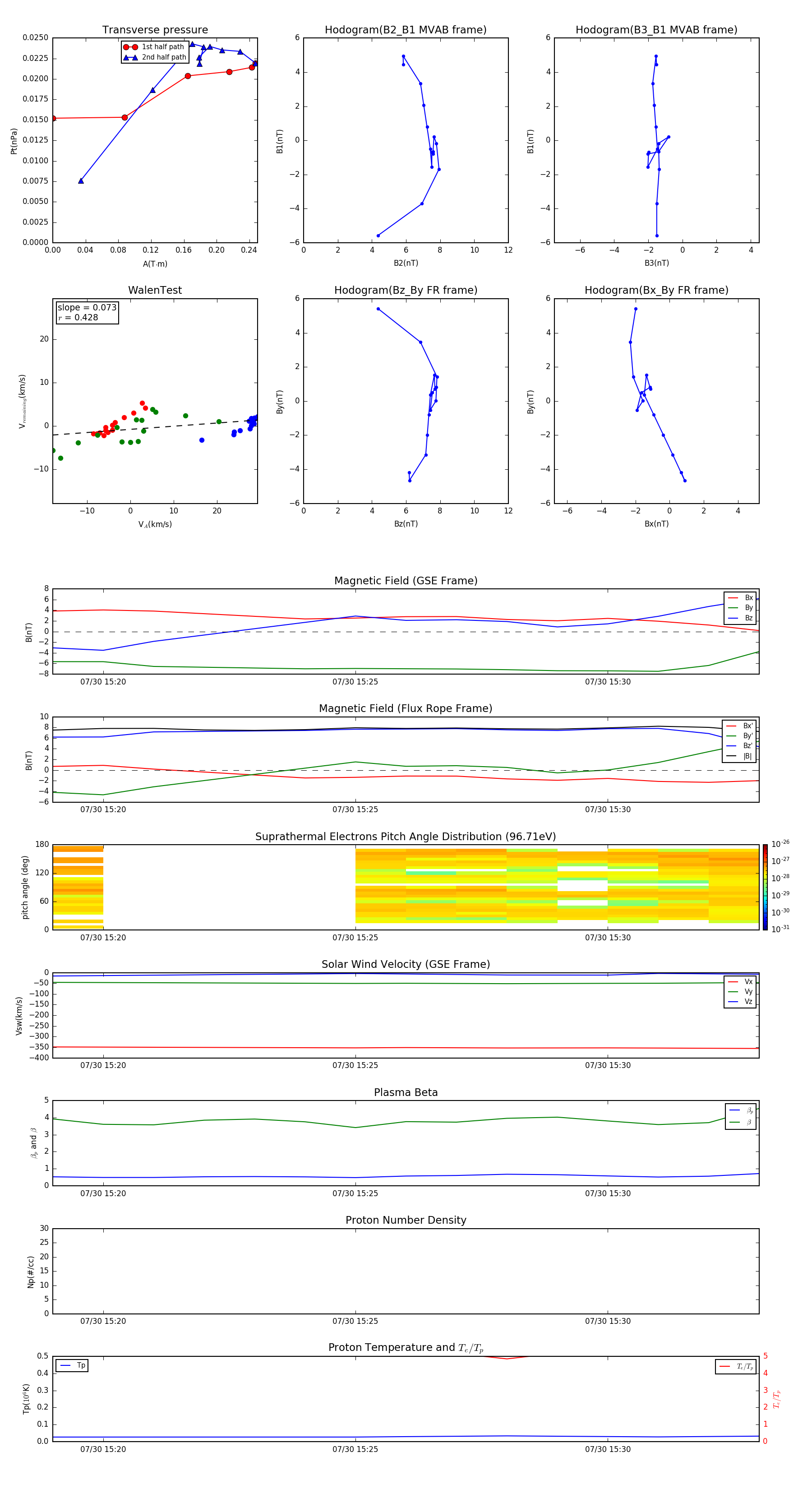Click the 'pitch angle (deg)' axis label

click(25, 887)
